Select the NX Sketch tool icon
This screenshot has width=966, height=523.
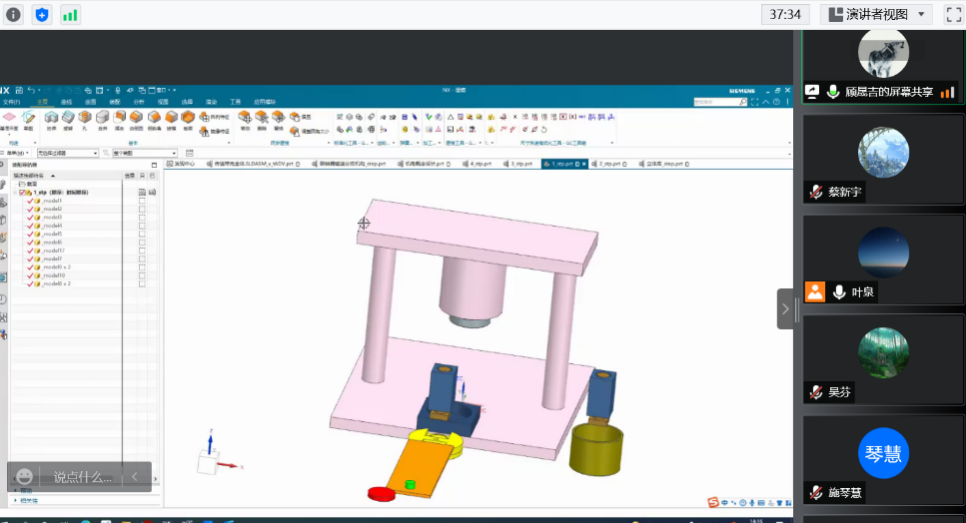click(28, 118)
